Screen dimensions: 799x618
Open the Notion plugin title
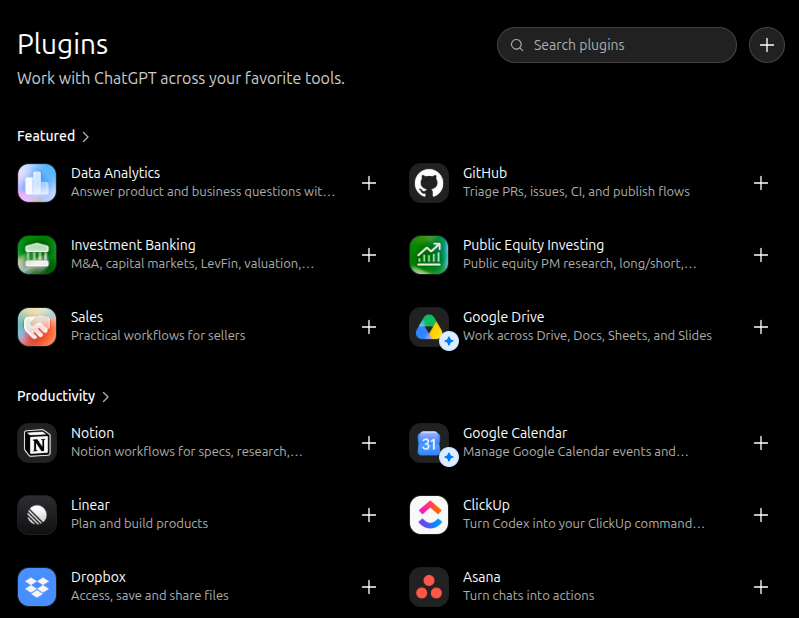[92, 433]
